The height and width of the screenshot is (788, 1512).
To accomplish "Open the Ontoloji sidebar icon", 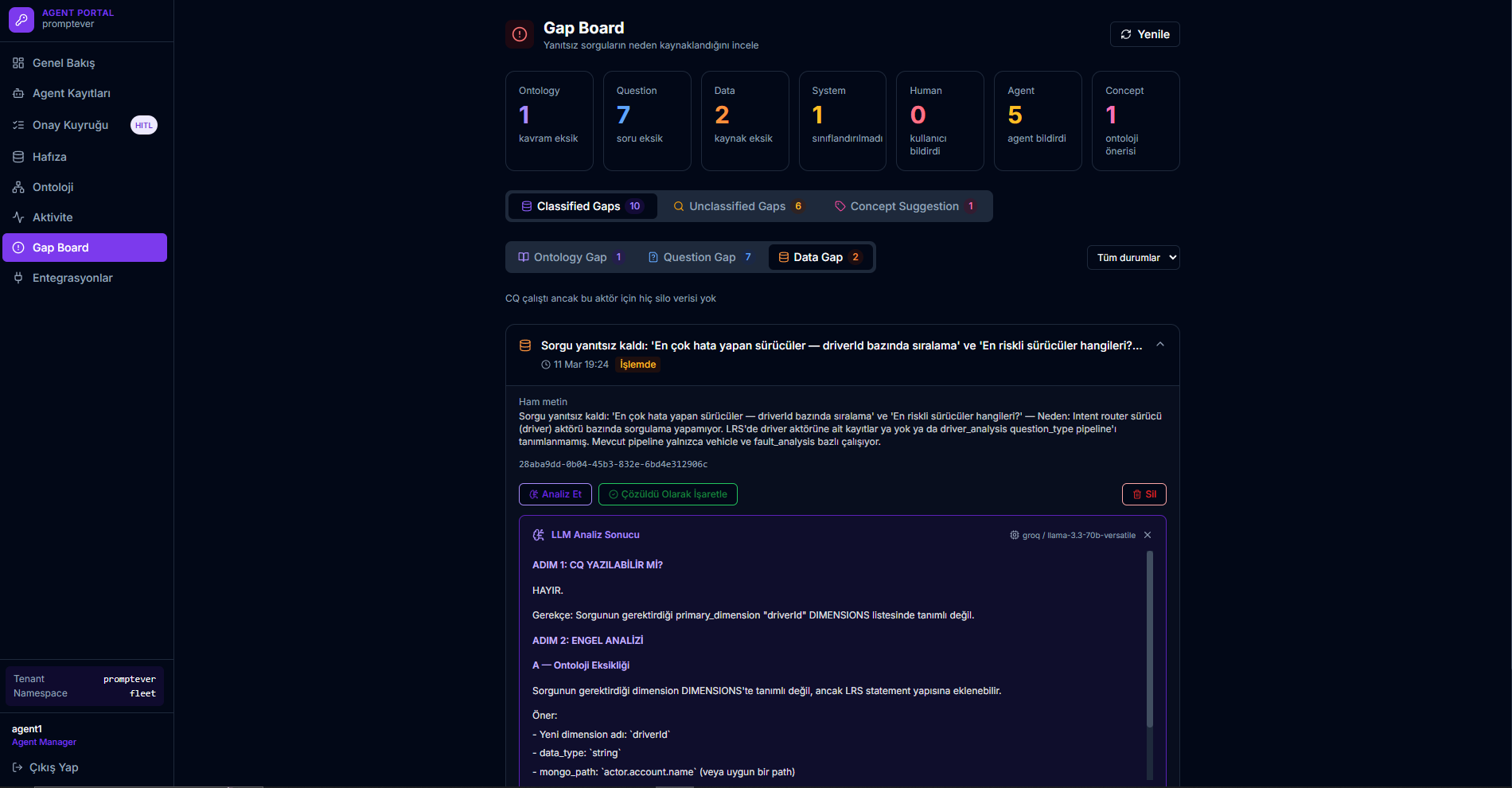I will point(18,187).
